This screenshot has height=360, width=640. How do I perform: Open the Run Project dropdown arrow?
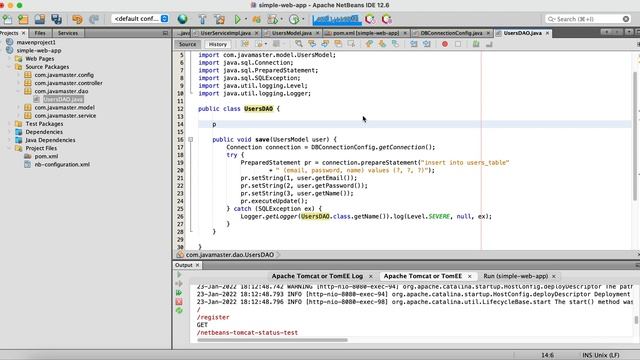[246, 19]
